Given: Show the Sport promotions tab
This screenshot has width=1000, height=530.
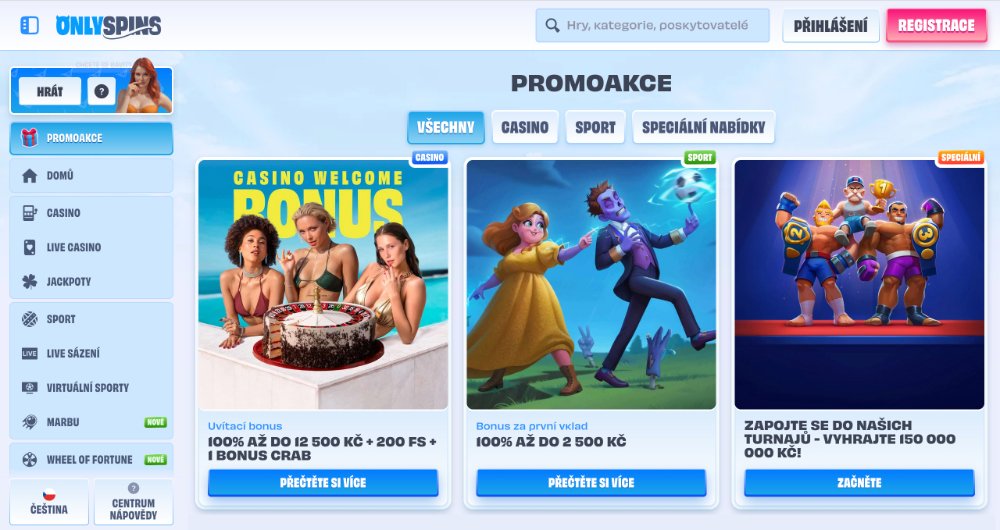Looking at the screenshot, I should [x=595, y=127].
